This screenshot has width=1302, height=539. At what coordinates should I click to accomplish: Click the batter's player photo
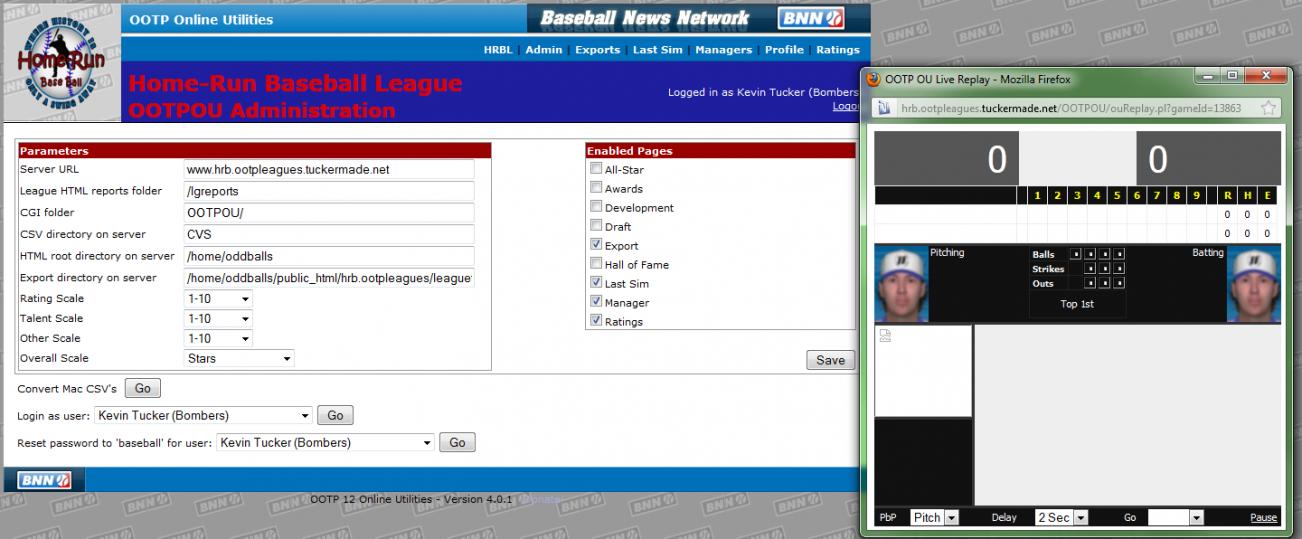(x=1253, y=284)
